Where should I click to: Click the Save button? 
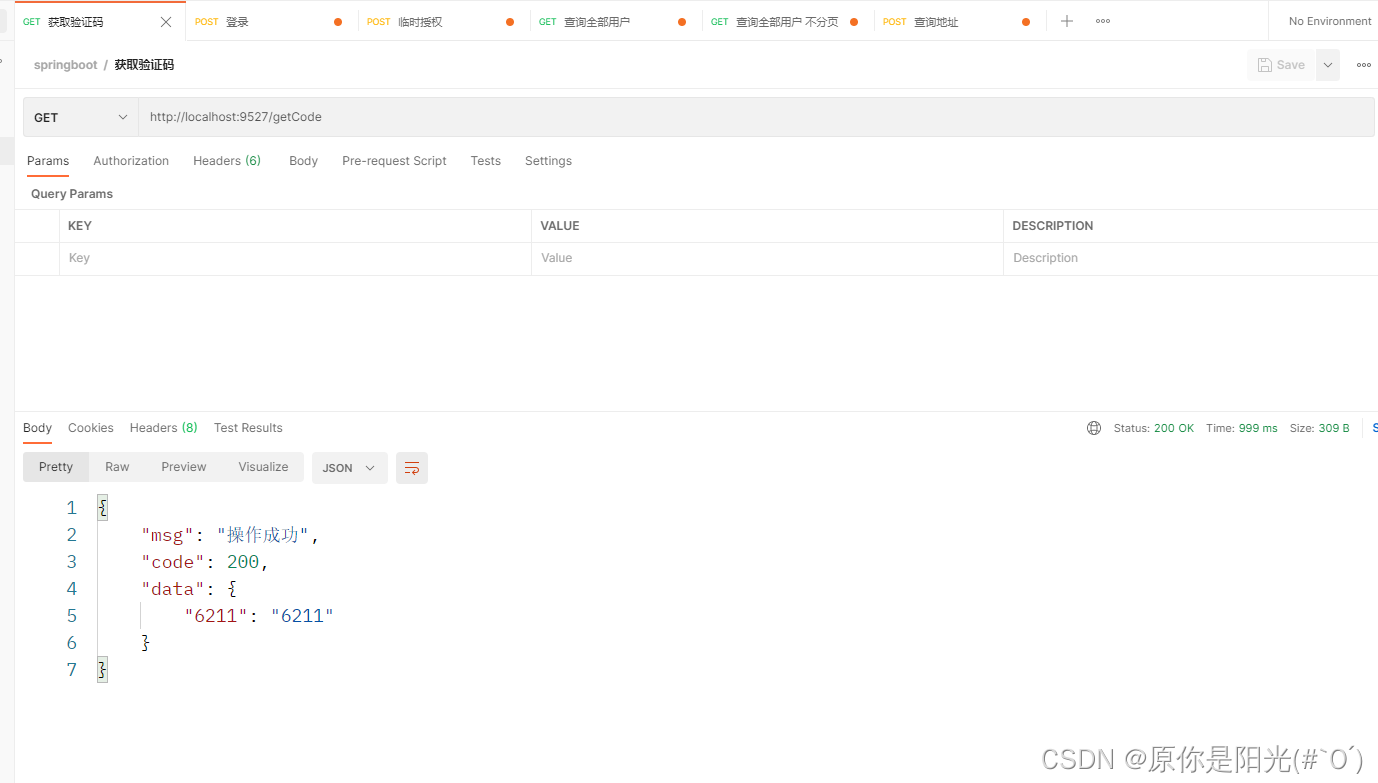click(1281, 65)
